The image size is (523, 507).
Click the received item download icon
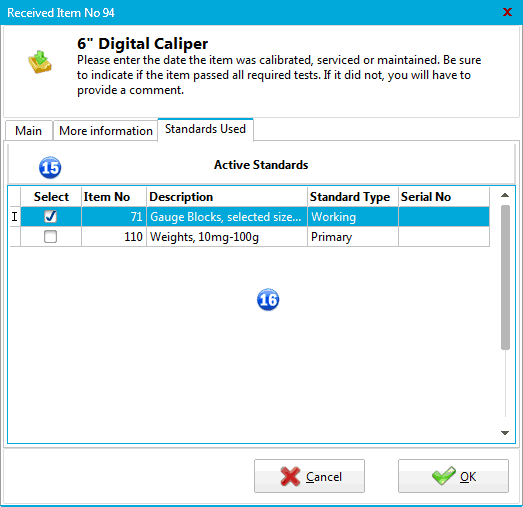pyautogui.click(x=40, y=62)
